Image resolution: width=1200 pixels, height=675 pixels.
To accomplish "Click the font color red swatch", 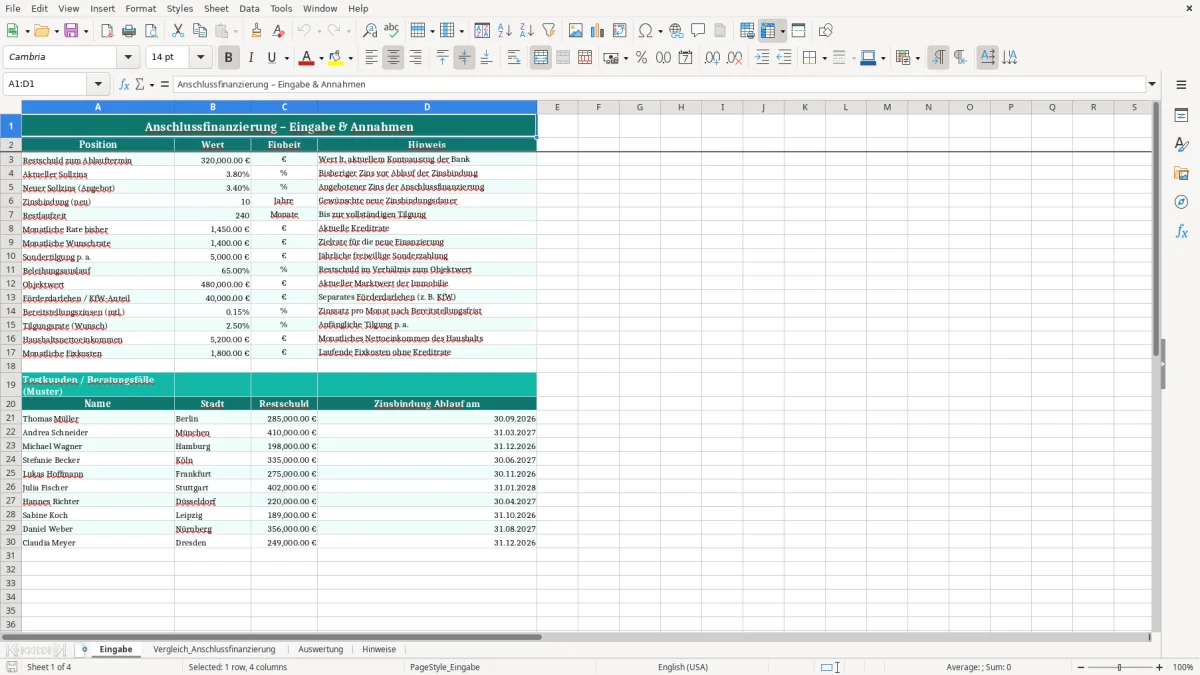I will [x=307, y=58].
